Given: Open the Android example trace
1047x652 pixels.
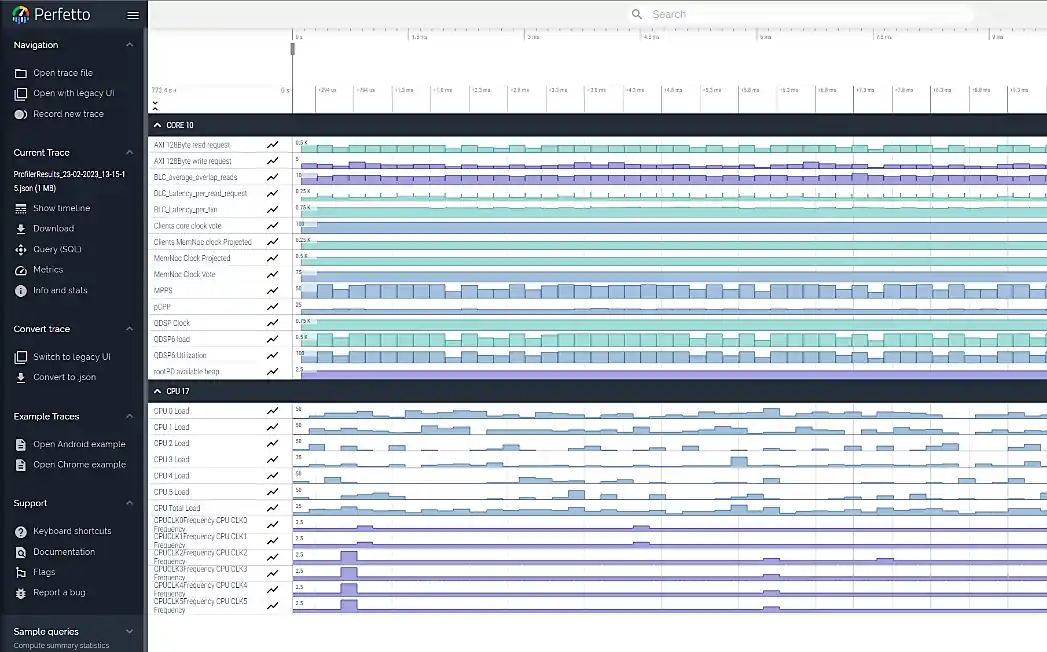Looking at the screenshot, I should coord(19,444).
